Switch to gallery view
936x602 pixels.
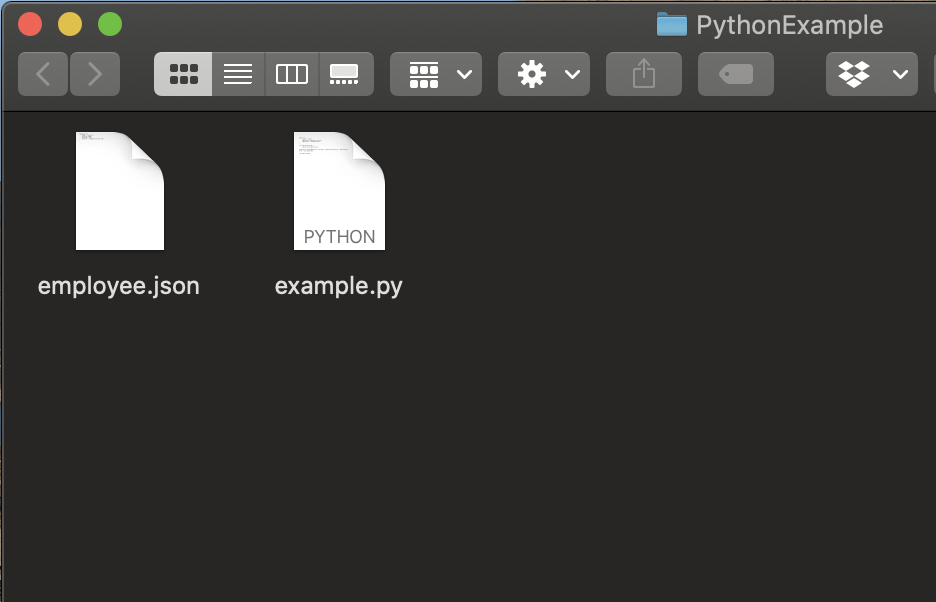pos(345,73)
